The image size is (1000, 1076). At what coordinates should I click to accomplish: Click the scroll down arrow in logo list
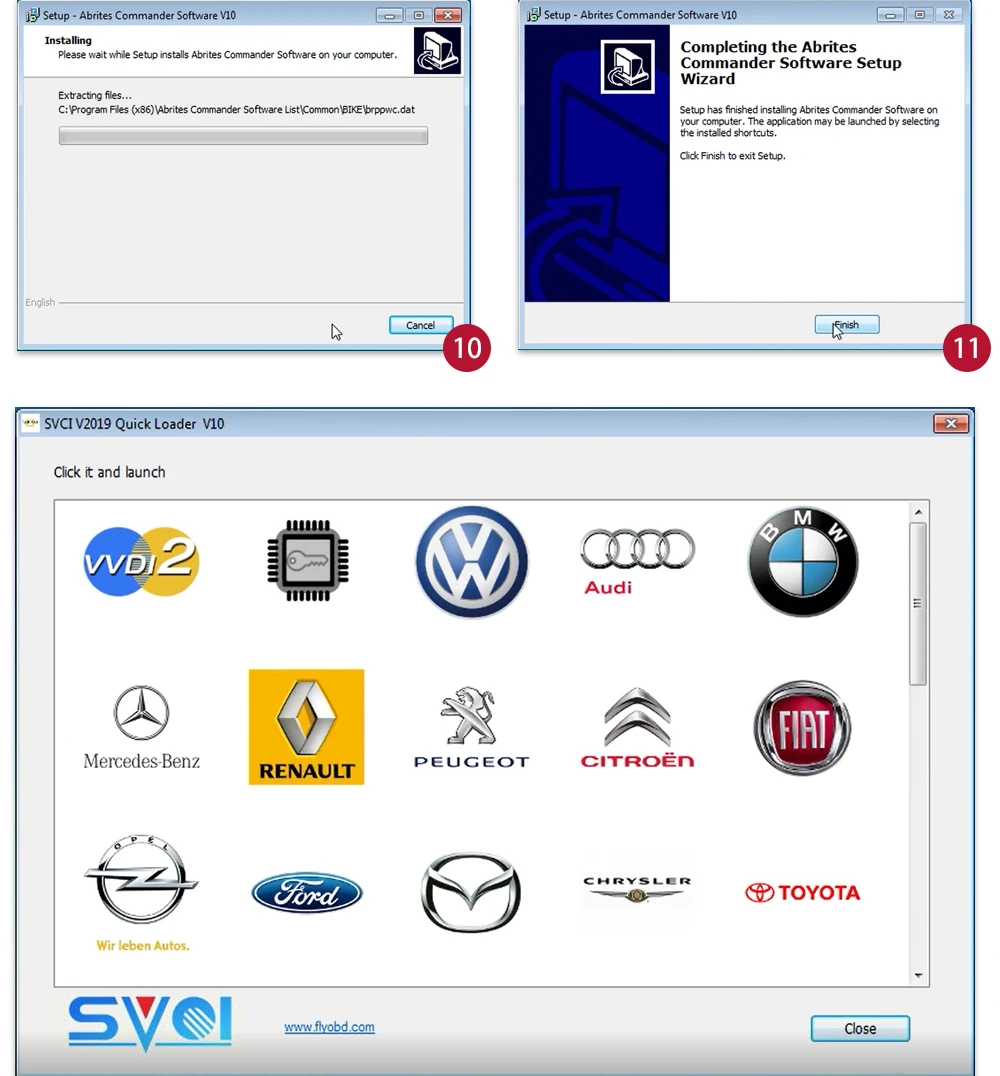[918, 976]
